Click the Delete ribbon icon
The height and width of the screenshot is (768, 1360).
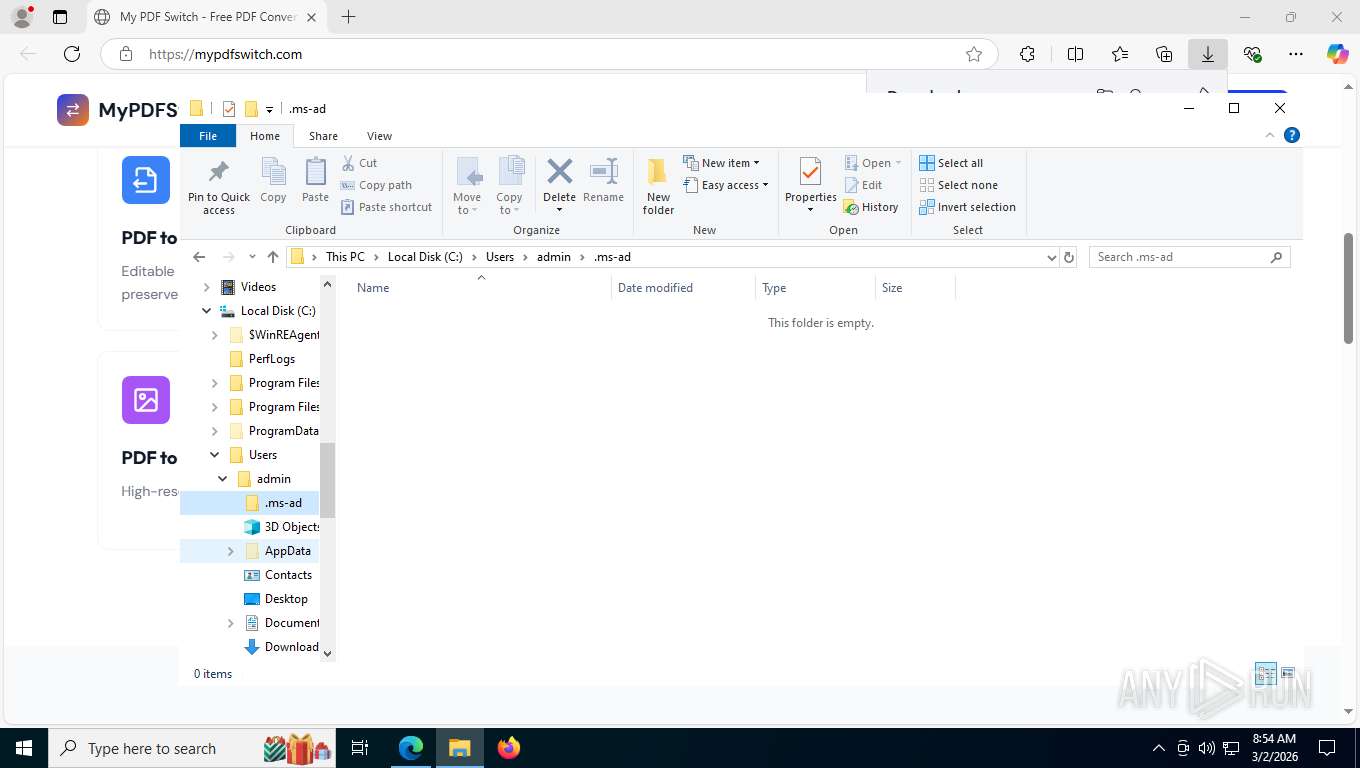point(560,186)
